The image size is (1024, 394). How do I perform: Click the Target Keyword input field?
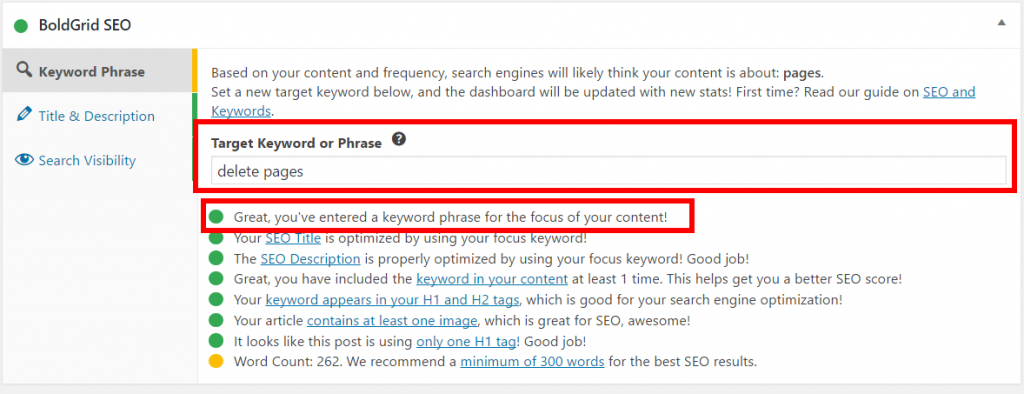point(609,171)
